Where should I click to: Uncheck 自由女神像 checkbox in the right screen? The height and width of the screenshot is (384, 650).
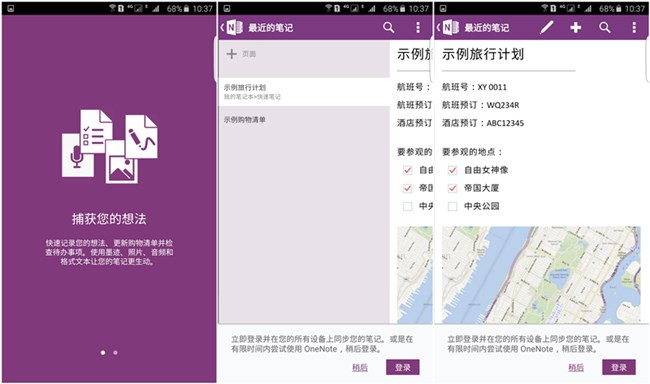[x=453, y=170]
